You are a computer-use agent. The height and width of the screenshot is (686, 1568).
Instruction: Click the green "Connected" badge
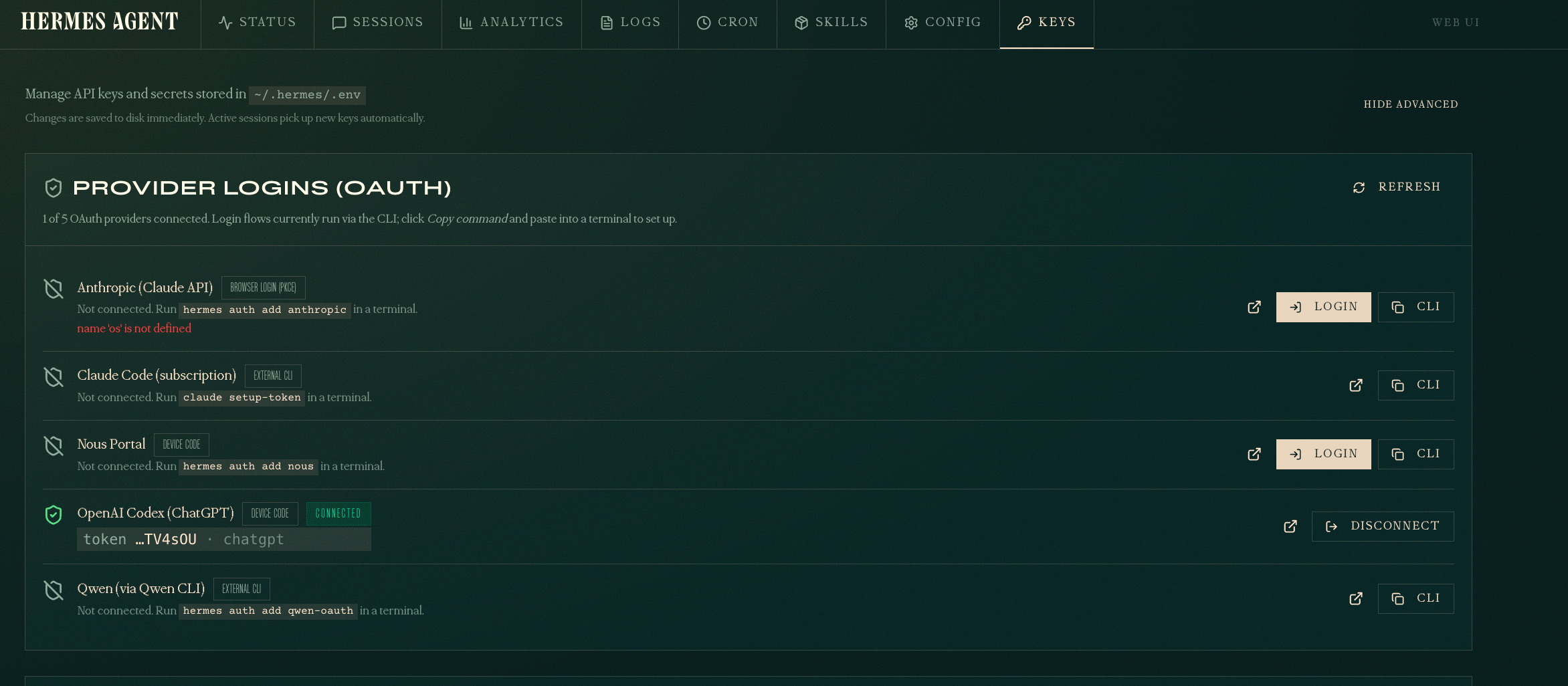pos(338,513)
